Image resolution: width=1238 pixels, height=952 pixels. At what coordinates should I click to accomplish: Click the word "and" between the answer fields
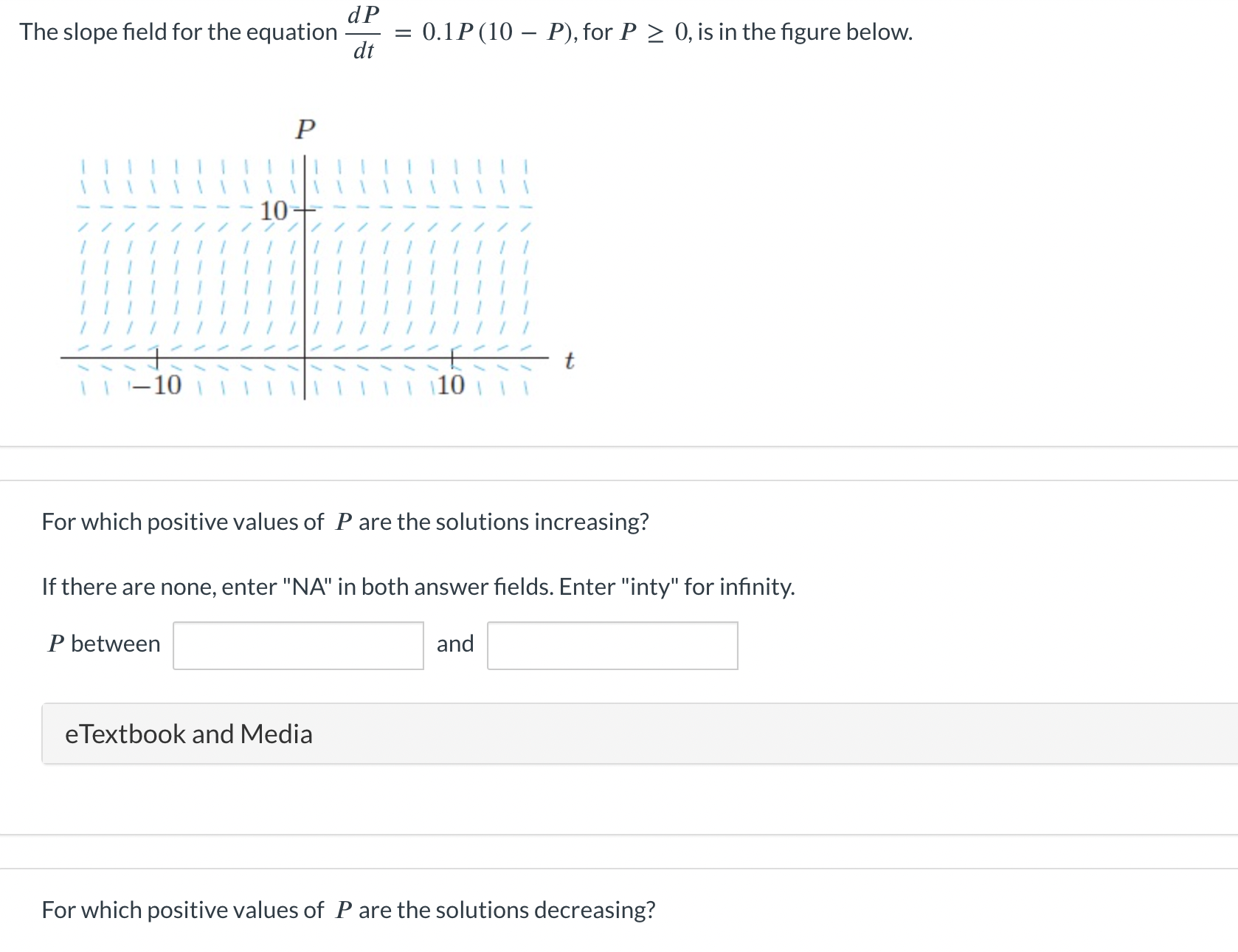(455, 644)
